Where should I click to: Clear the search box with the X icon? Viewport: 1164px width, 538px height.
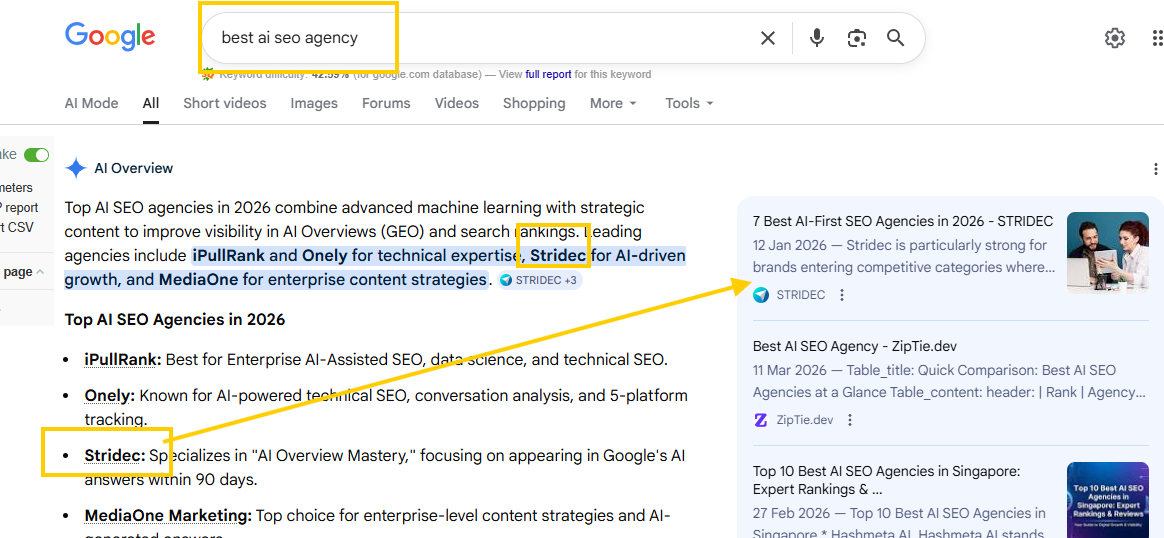(767, 38)
